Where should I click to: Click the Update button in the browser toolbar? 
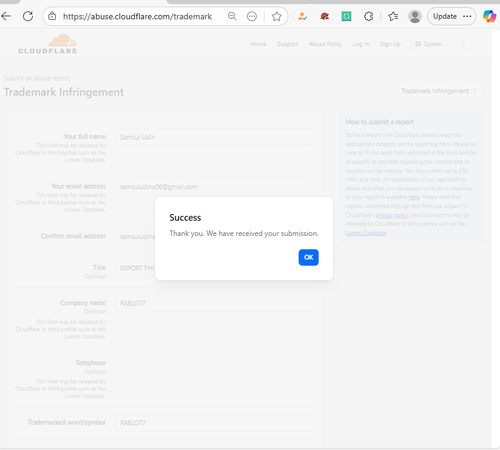coord(445,16)
